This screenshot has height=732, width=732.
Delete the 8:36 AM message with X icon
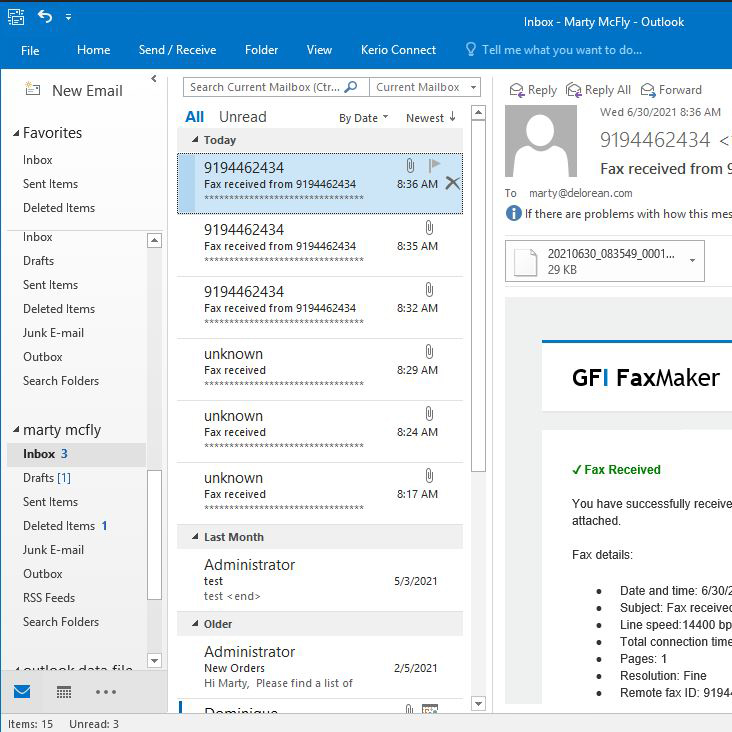[x=452, y=183]
